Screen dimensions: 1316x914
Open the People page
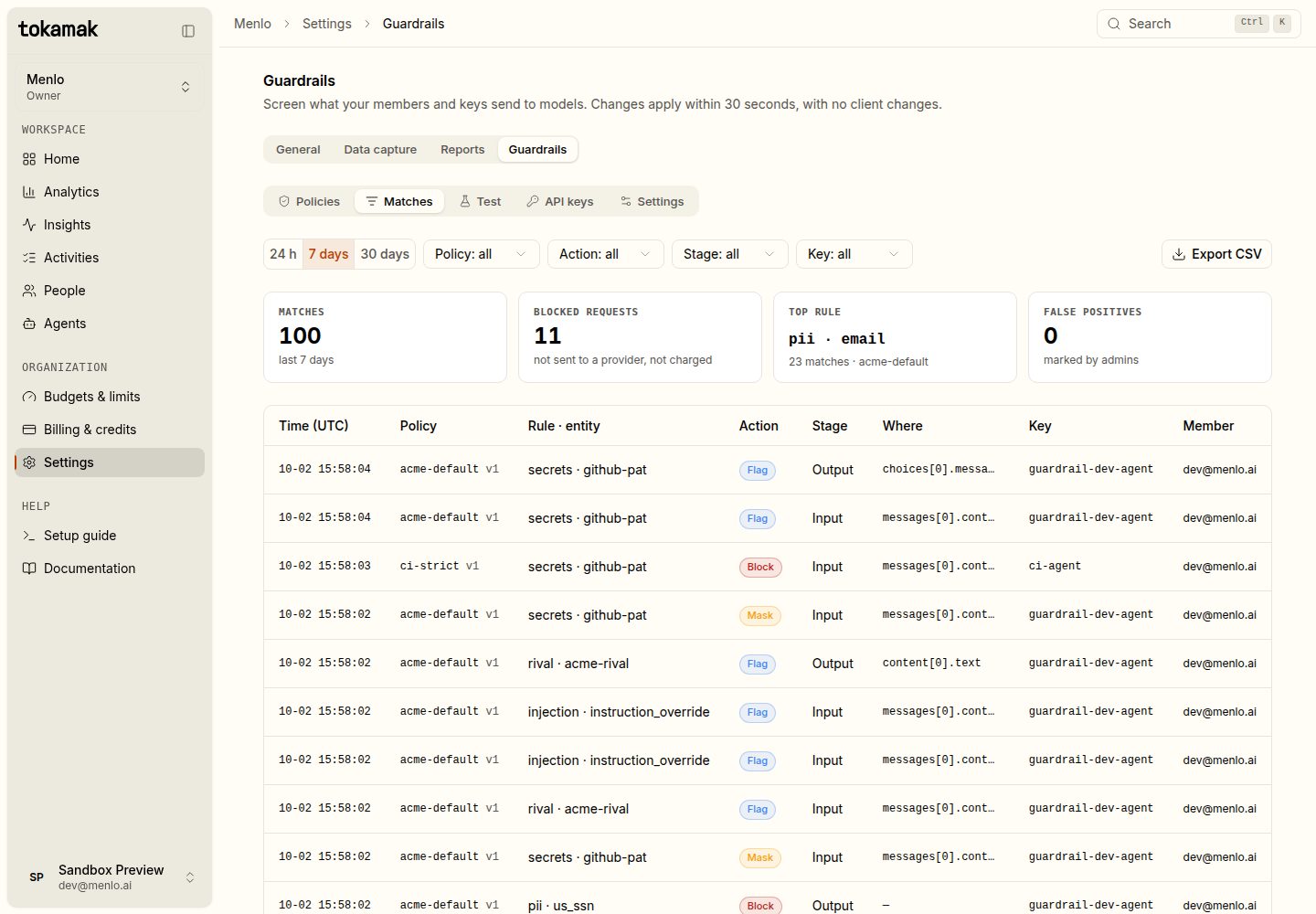(110, 291)
